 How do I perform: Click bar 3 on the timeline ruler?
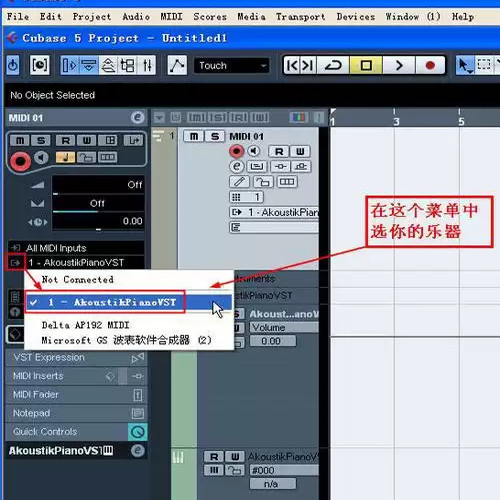tap(396, 121)
